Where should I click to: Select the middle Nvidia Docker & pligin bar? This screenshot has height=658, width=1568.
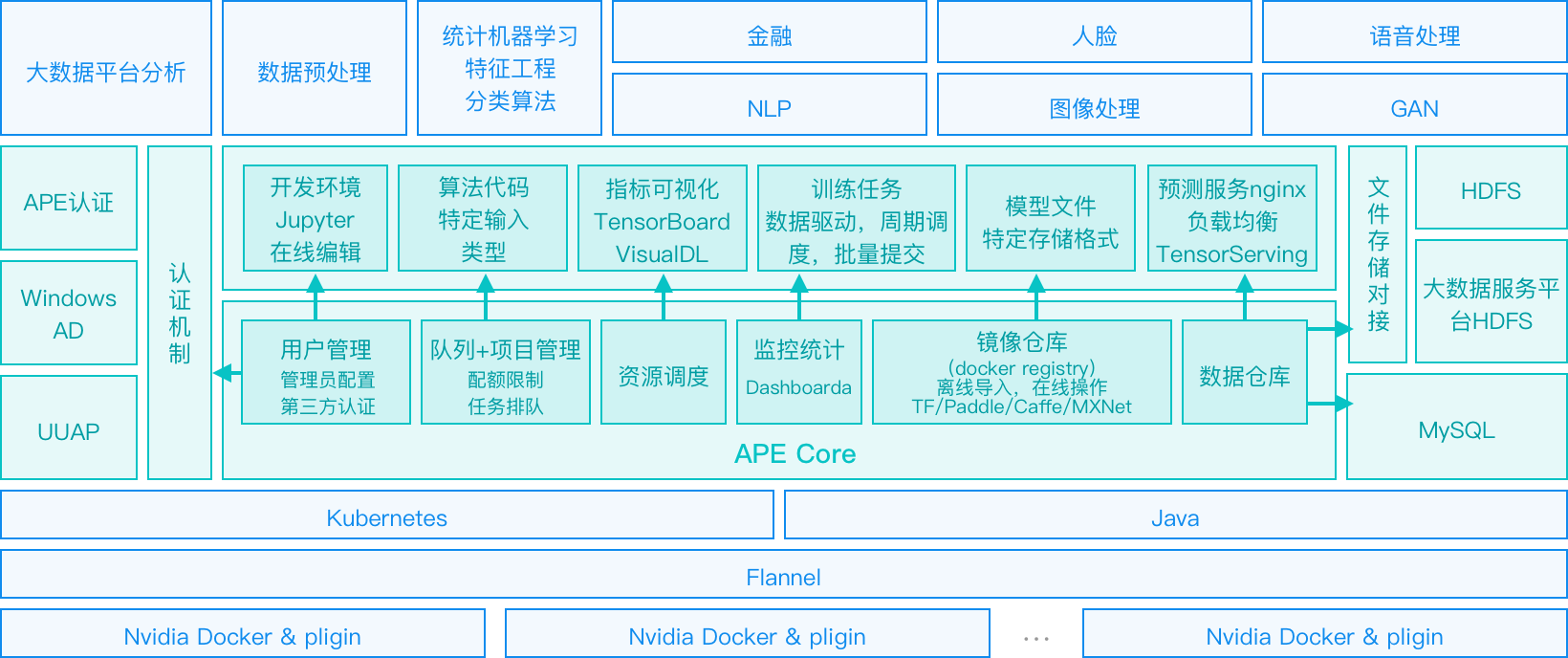coord(748,633)
